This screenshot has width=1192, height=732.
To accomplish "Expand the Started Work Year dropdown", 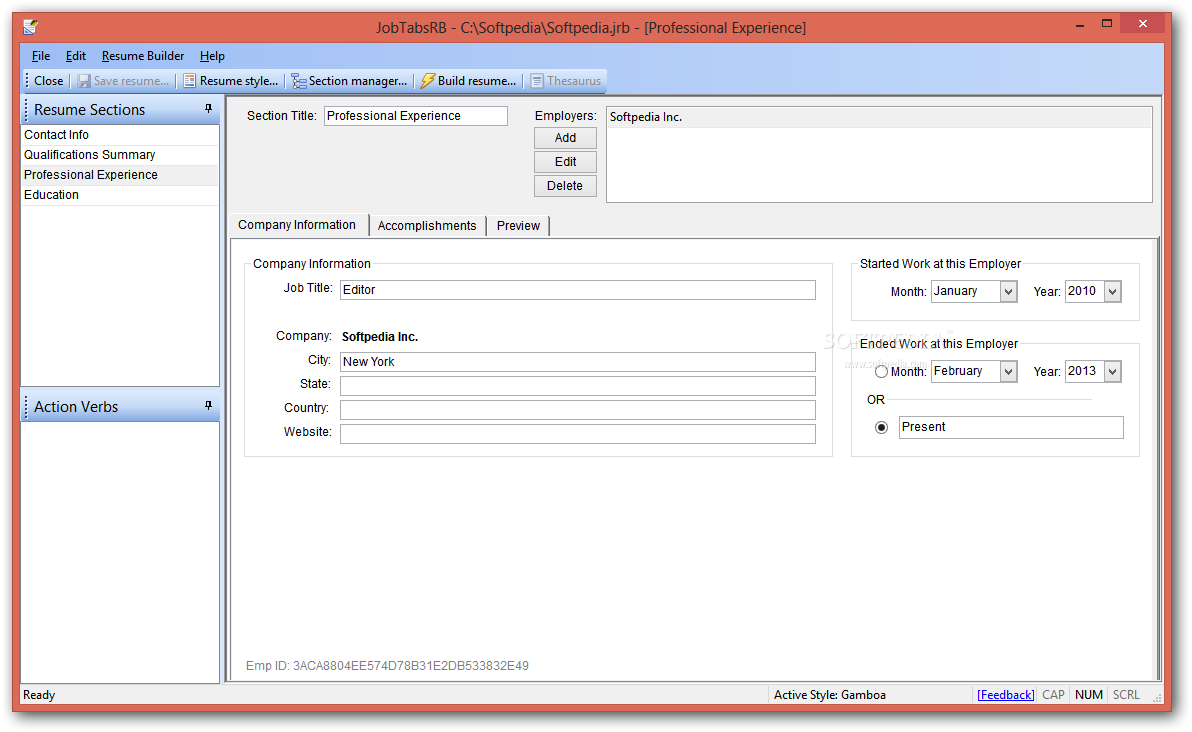I will (x=1112, y=291).
